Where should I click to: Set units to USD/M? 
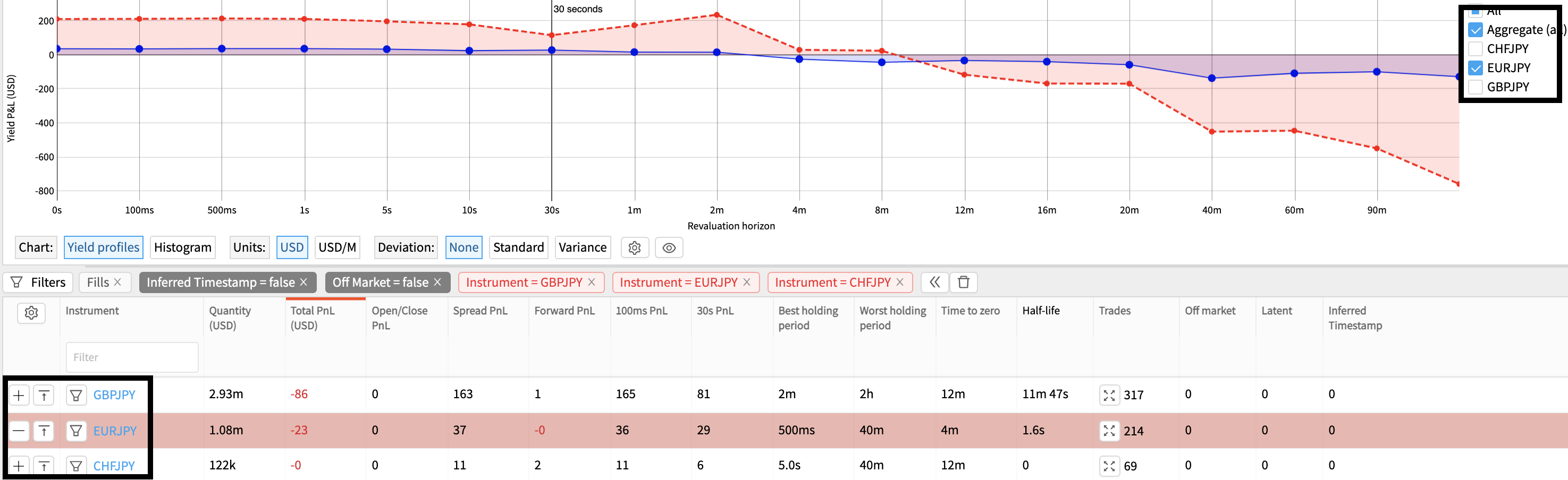[337, 247]
